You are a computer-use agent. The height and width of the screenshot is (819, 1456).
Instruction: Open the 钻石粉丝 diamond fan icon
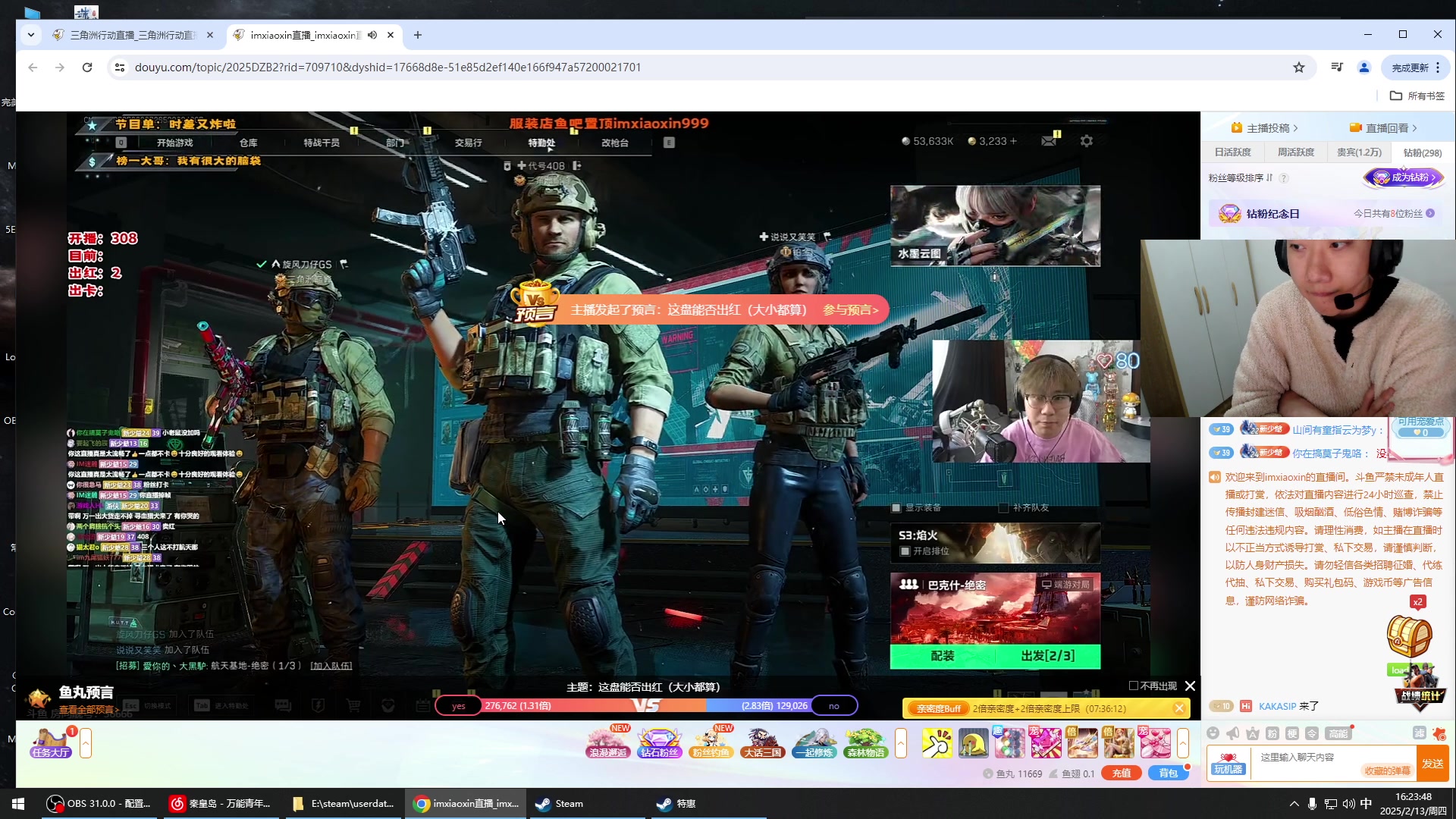click(x=659, y=742)
